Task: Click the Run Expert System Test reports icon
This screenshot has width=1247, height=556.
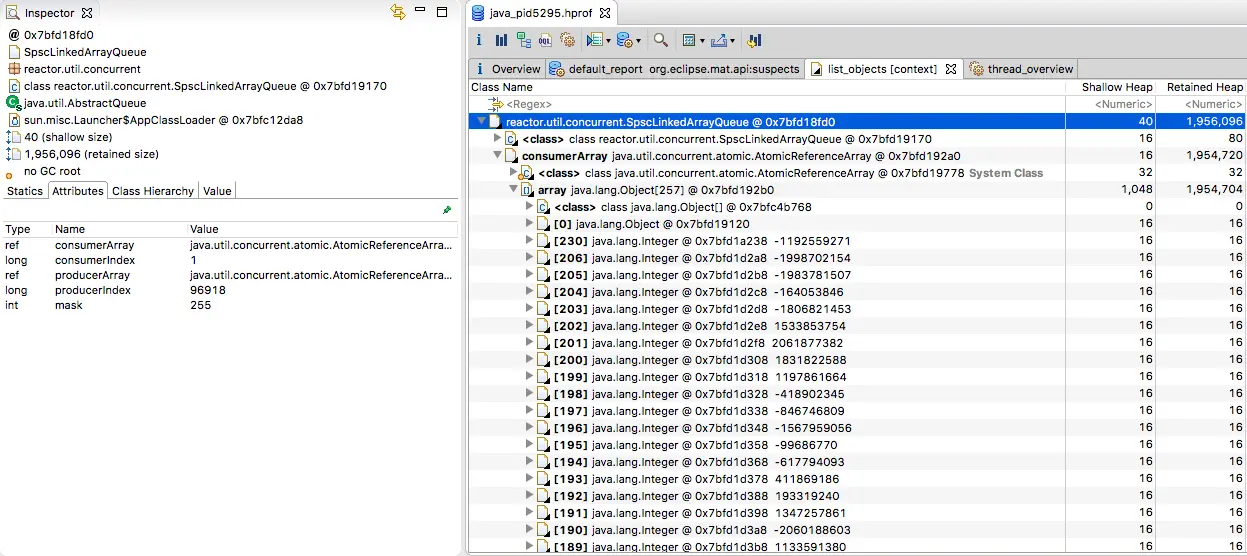Action: point(594,41)
